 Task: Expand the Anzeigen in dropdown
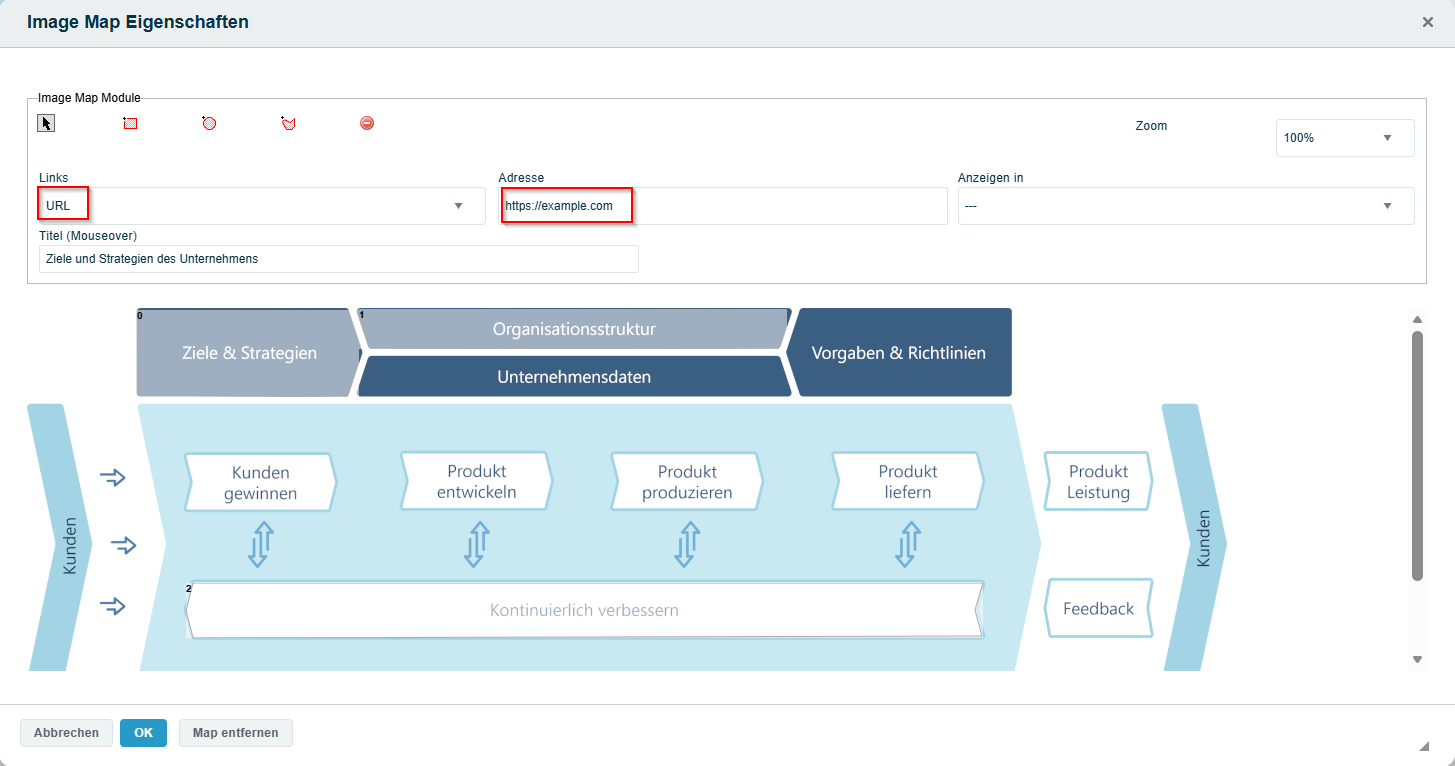click(1186, 206)
